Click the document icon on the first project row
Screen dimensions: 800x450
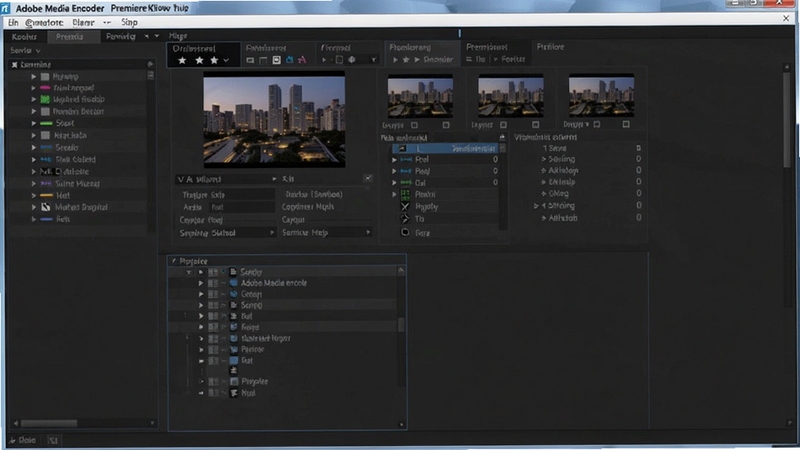233,272
